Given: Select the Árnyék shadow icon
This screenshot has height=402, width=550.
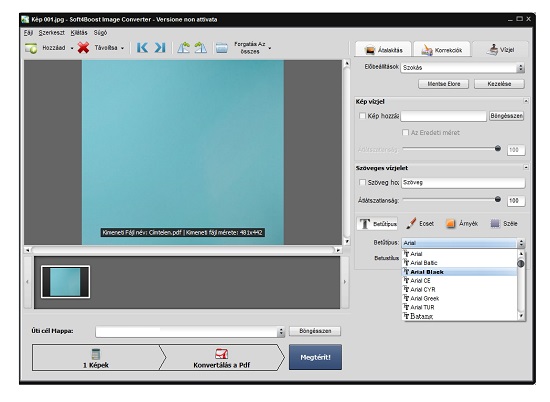Looking at the screenshot, I should (451, 223).
